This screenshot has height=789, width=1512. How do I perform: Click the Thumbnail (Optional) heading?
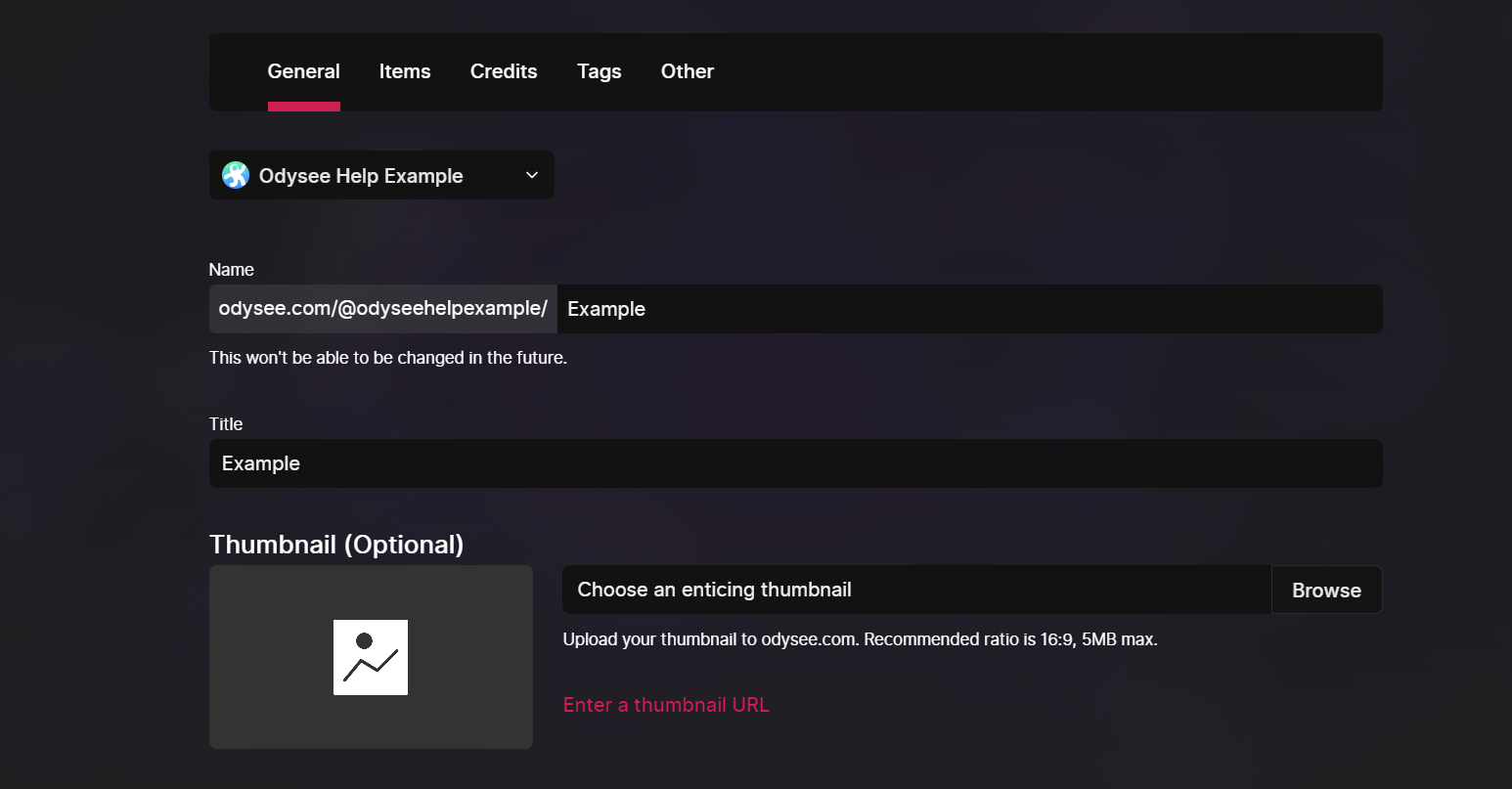point(336,545)
